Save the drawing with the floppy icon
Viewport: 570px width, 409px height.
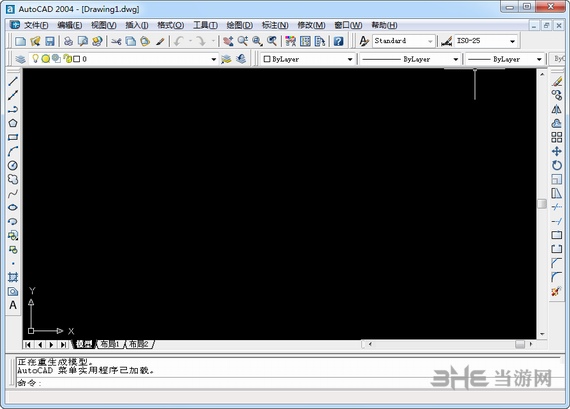point(49,41)
